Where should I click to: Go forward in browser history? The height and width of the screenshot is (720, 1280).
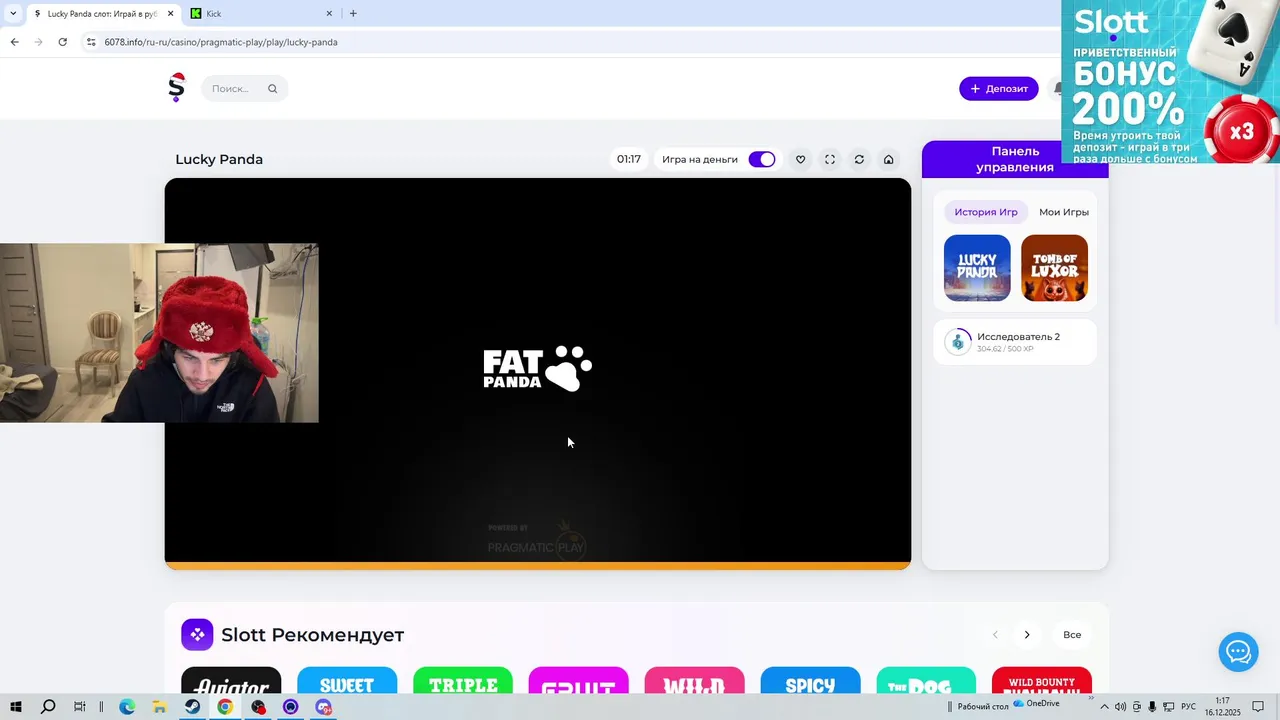tap(39, 42)
